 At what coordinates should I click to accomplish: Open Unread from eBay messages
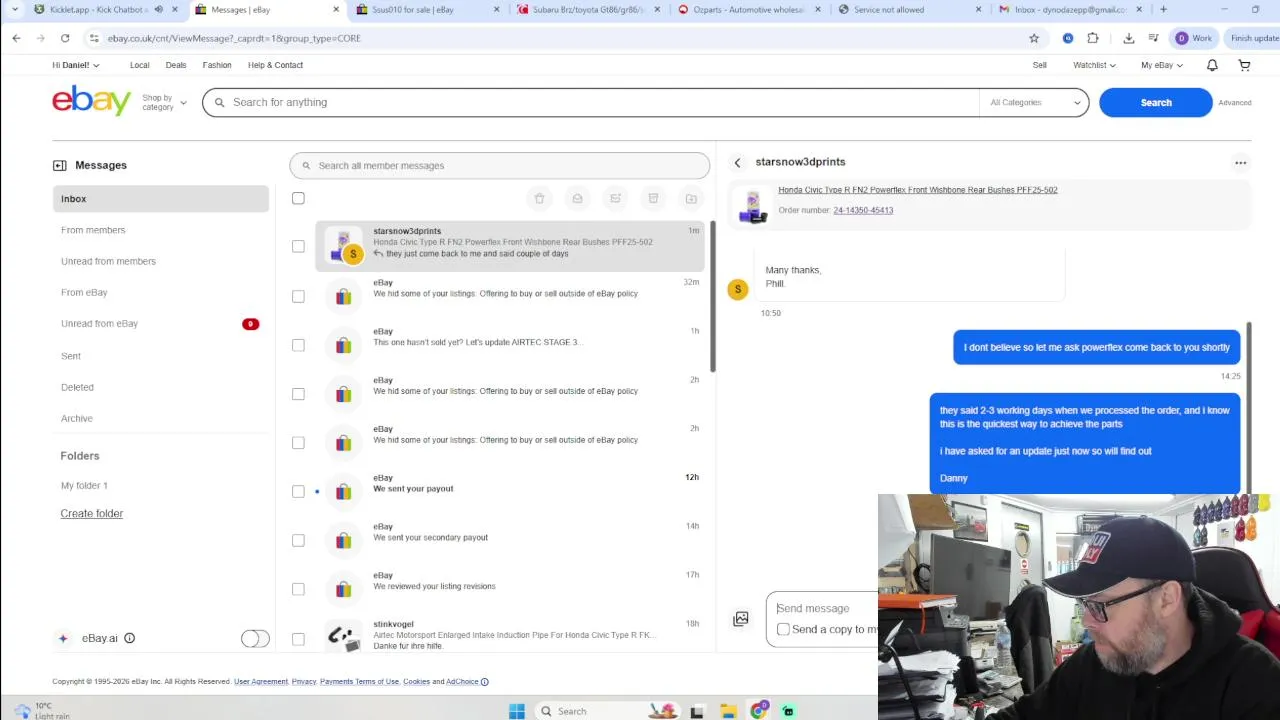(x=99, y=324)
